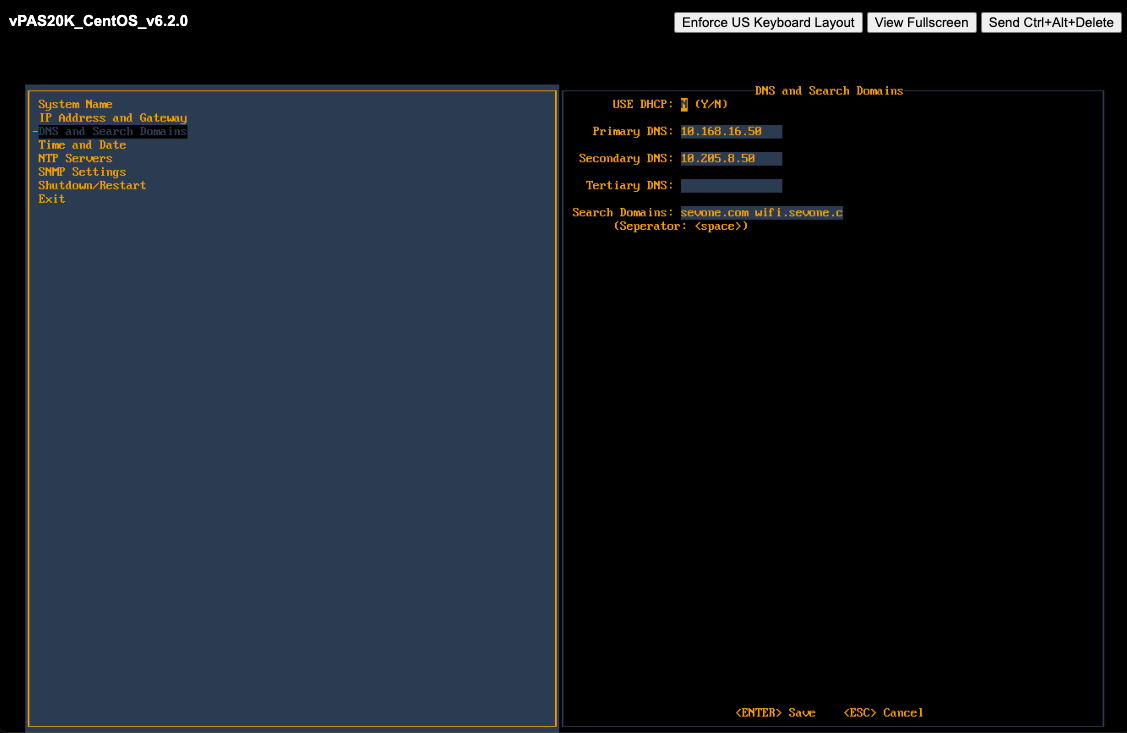The width and height of the screenshot is (1127, 733).
Task: Click the (Seperator: <space>) hint text
Action: 681,226
